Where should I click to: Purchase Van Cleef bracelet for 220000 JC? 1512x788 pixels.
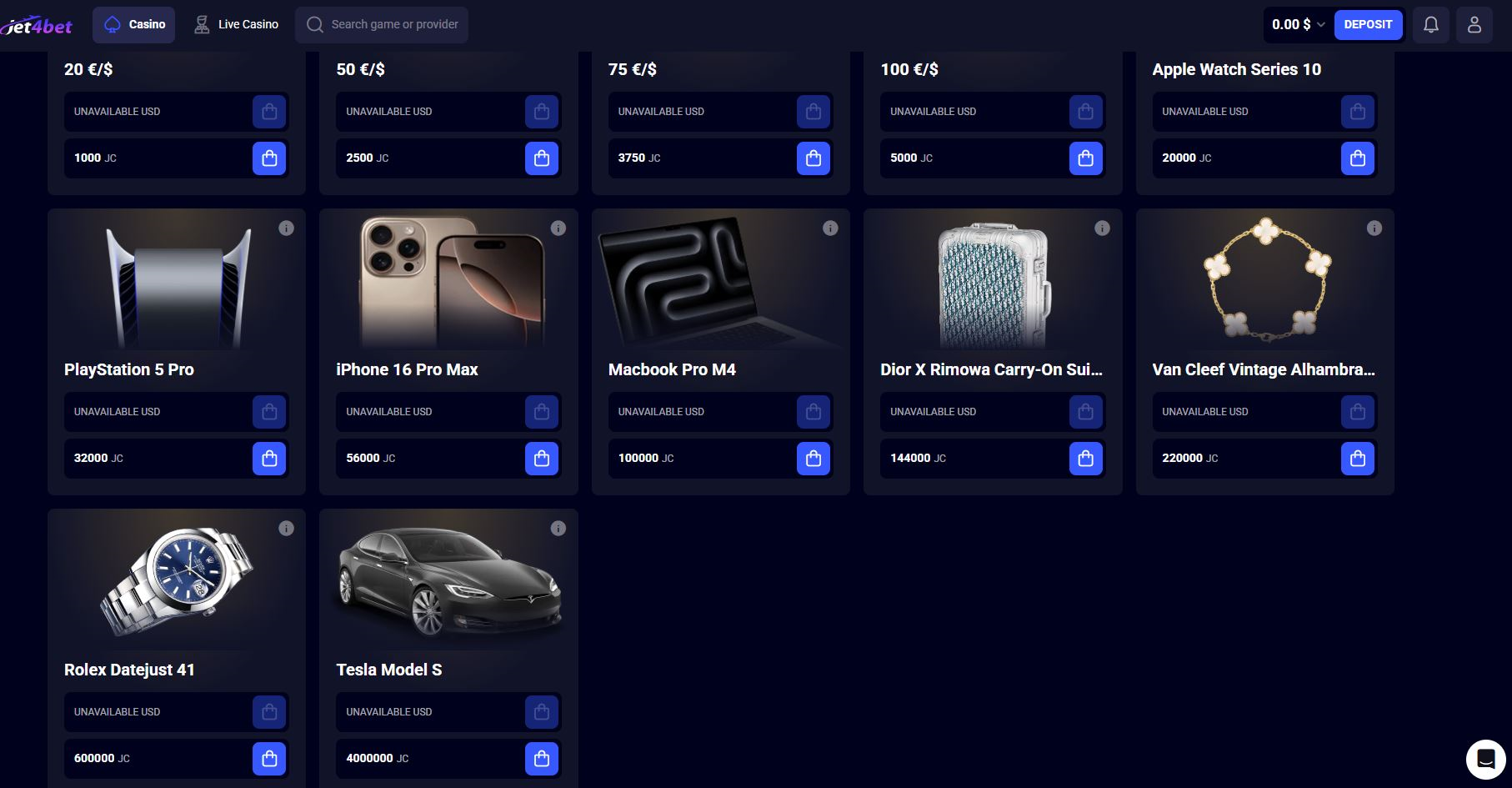coord(1357,459)
